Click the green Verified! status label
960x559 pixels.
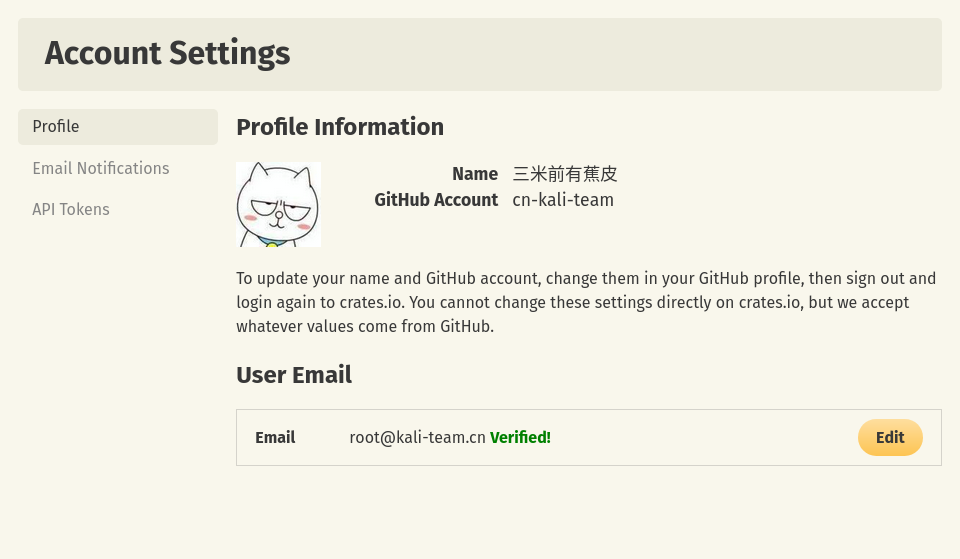[x=520, y=437]
